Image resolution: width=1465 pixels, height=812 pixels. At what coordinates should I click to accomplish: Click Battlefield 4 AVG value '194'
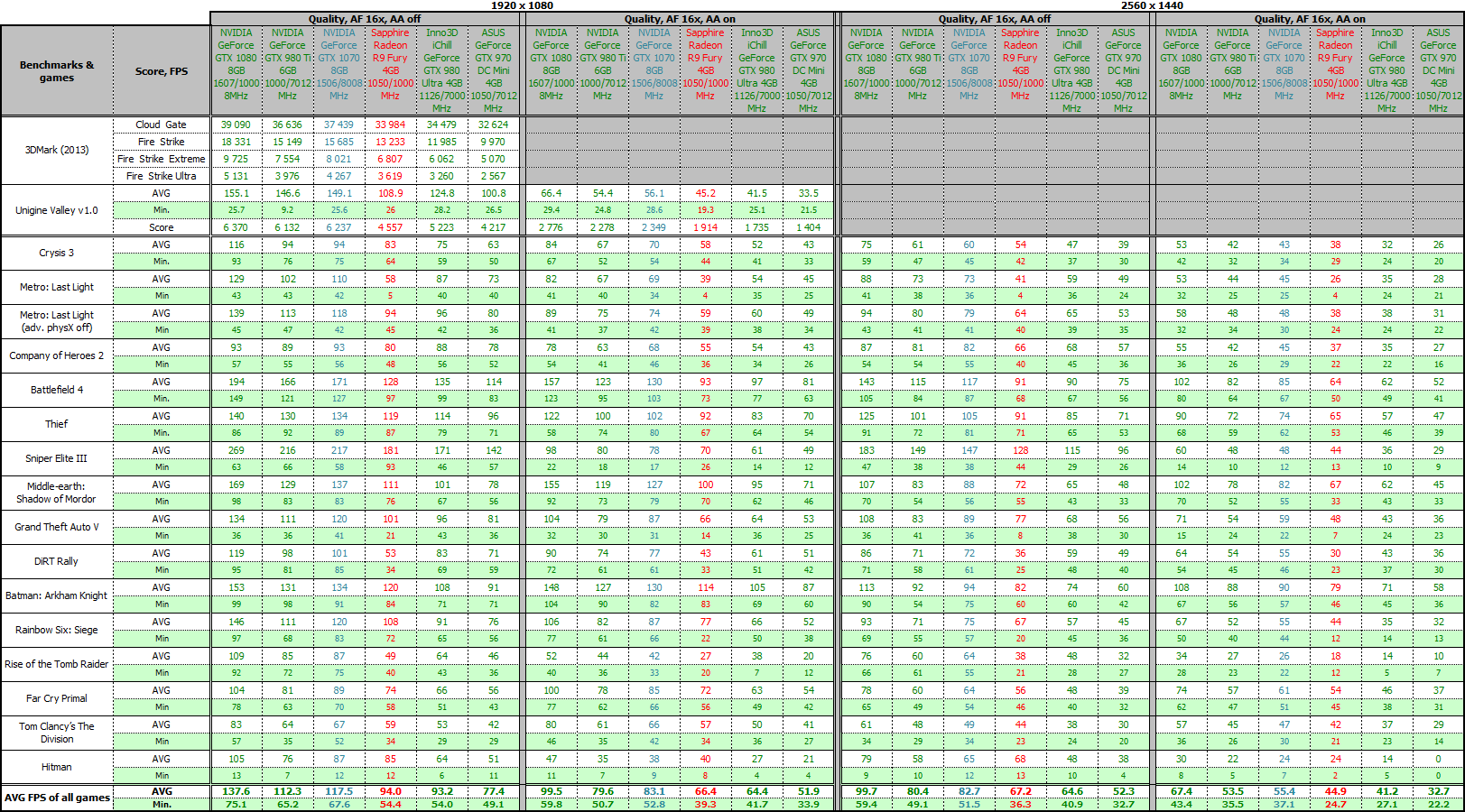(236, 382)
